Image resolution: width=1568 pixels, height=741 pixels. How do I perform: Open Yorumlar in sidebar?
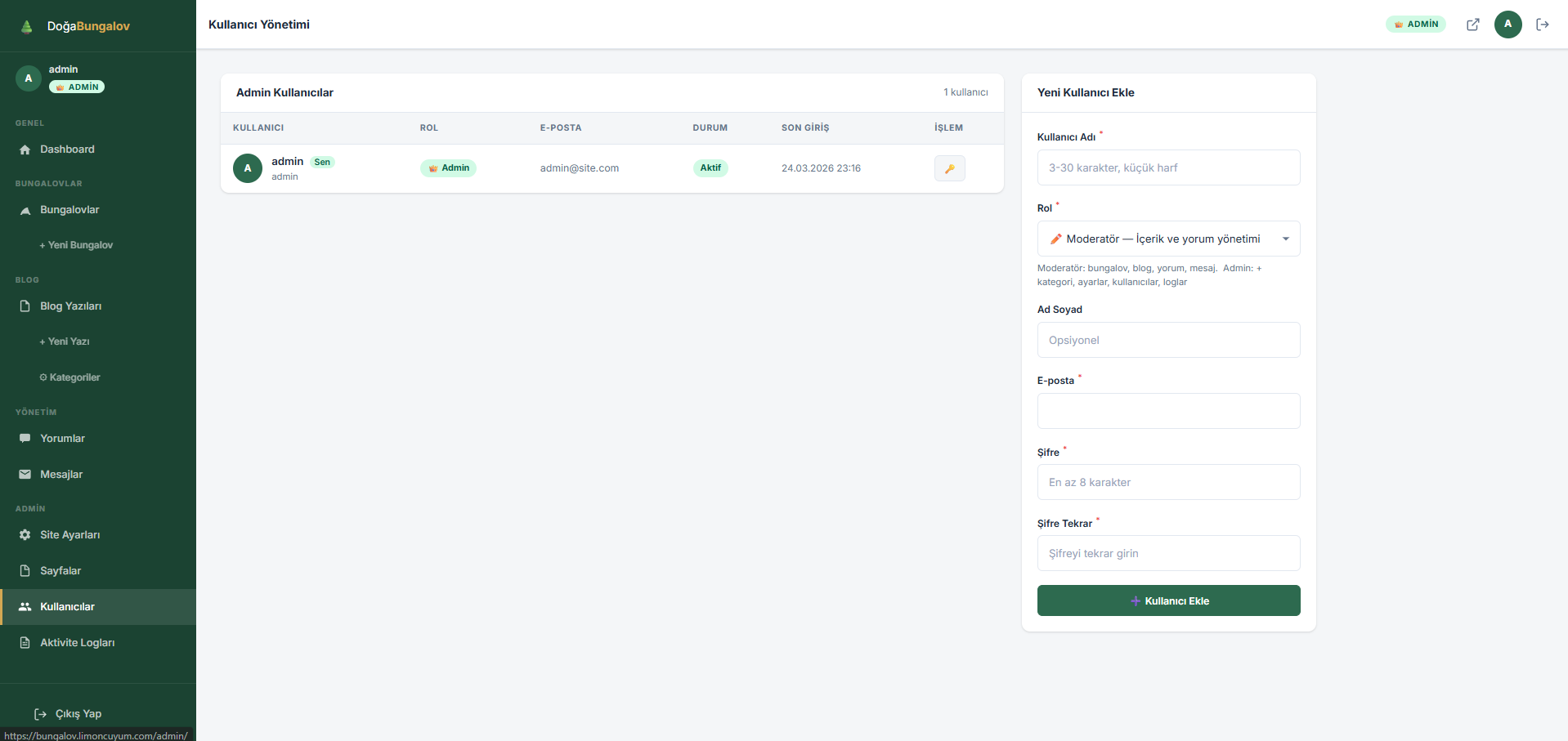pyautogui.click(x=62, y=439)
